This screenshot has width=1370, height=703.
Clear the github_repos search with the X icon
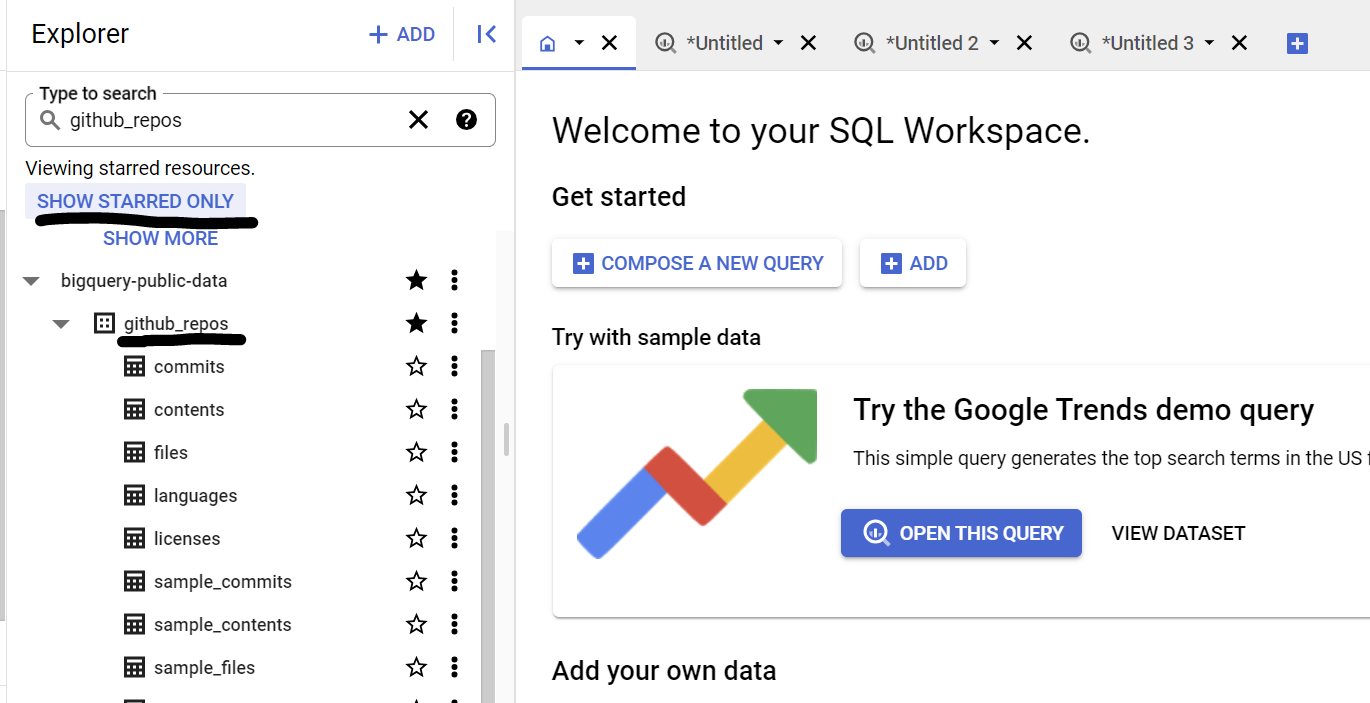418,119
